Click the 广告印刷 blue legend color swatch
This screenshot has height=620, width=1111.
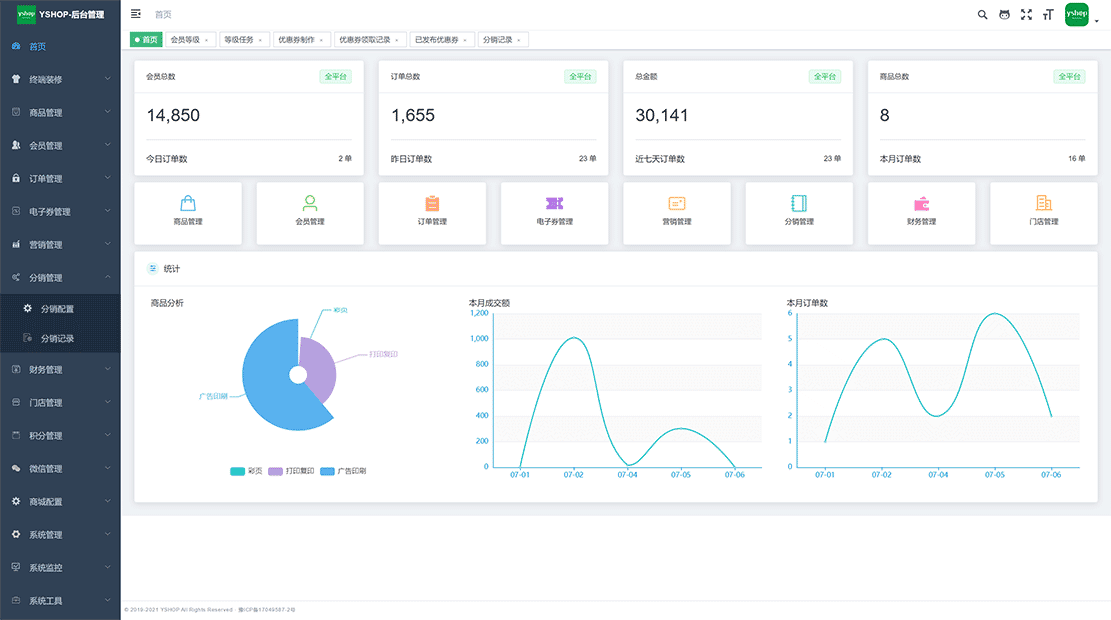click(x=327, y=471)
